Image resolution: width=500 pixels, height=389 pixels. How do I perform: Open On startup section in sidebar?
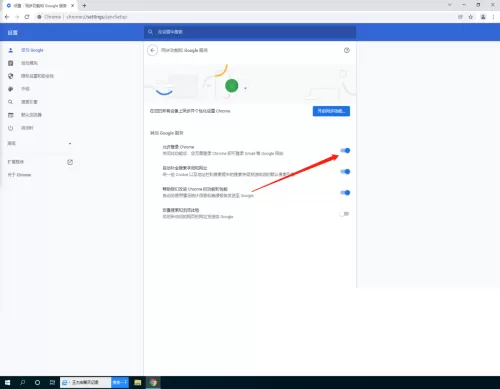27,128
